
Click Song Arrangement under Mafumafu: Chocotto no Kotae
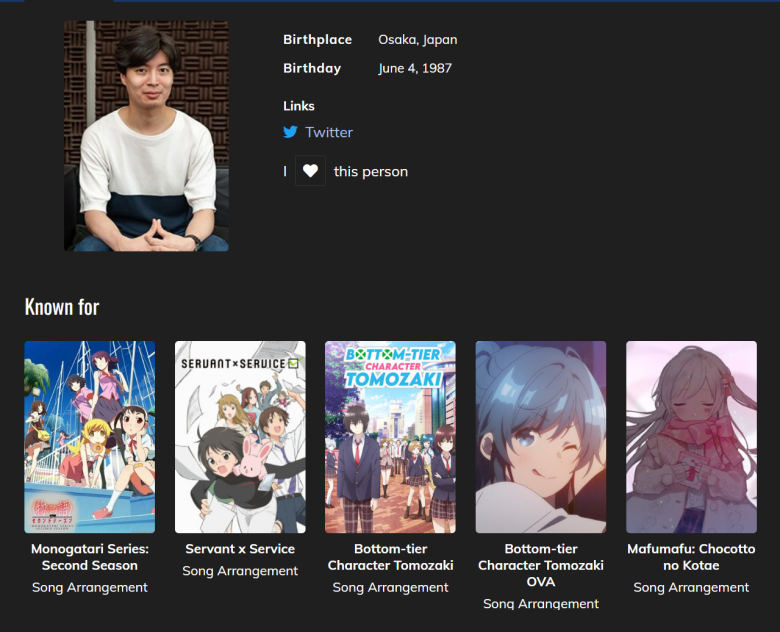point(691,588)
